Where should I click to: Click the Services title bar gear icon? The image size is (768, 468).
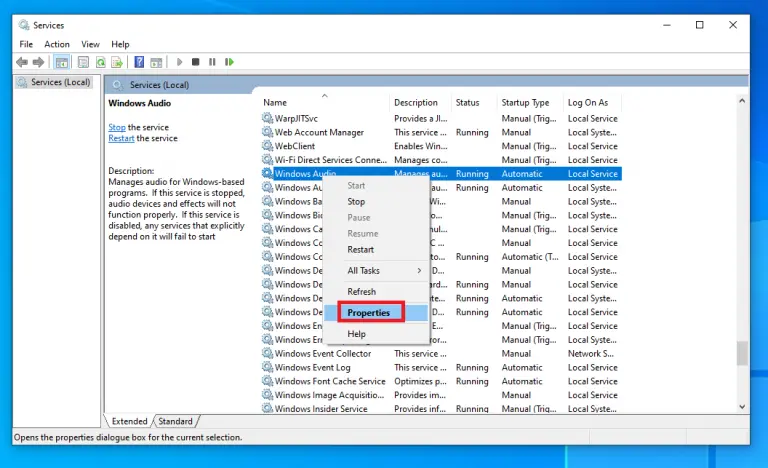[x=24, y=25]
